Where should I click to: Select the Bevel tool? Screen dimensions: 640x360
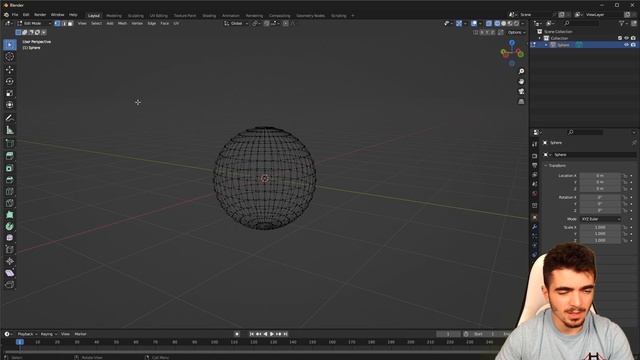(x=10, y=180)
